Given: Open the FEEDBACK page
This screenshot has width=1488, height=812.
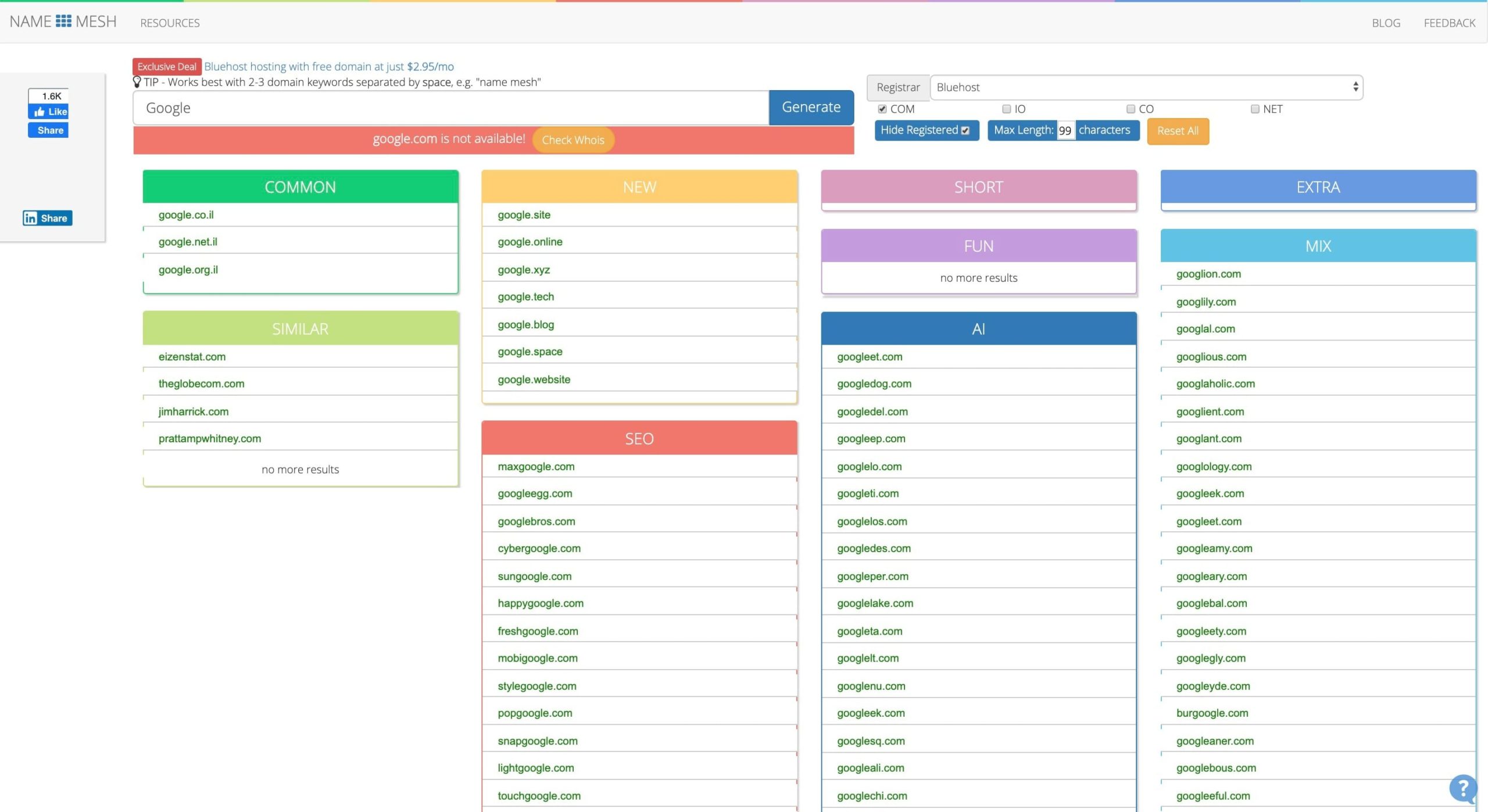Looking at the screenshot, I should pyautogui.click(x=1449, y=23).
